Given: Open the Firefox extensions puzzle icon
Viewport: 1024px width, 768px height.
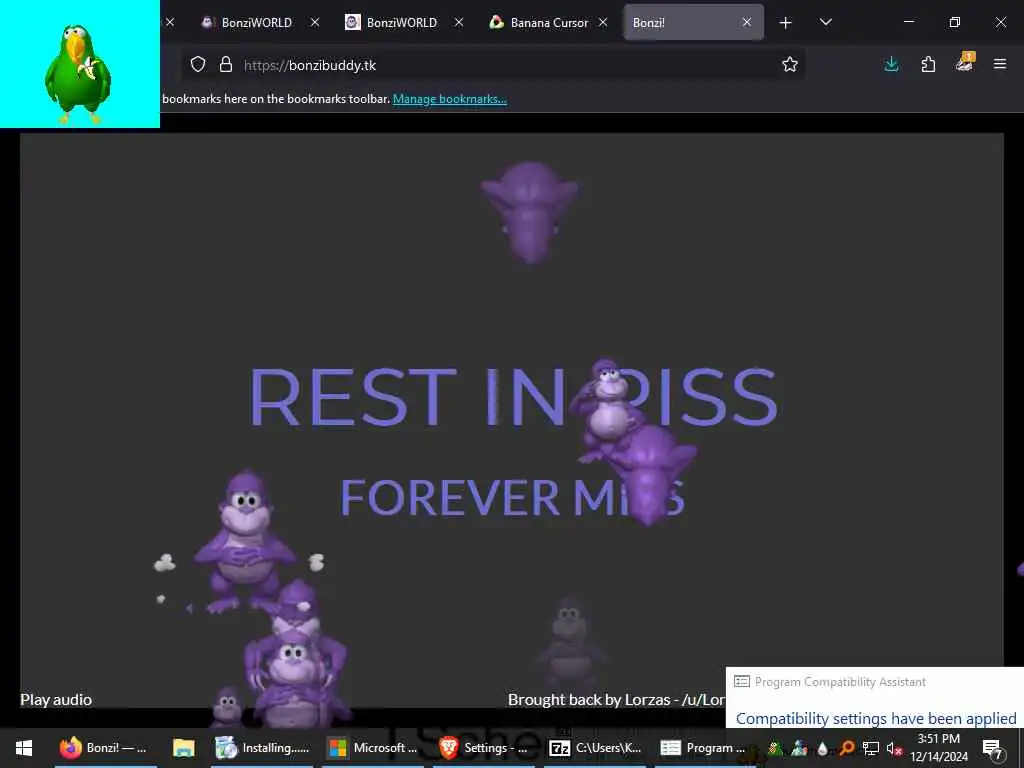Looking at the screenshot, I should [928, 64].
